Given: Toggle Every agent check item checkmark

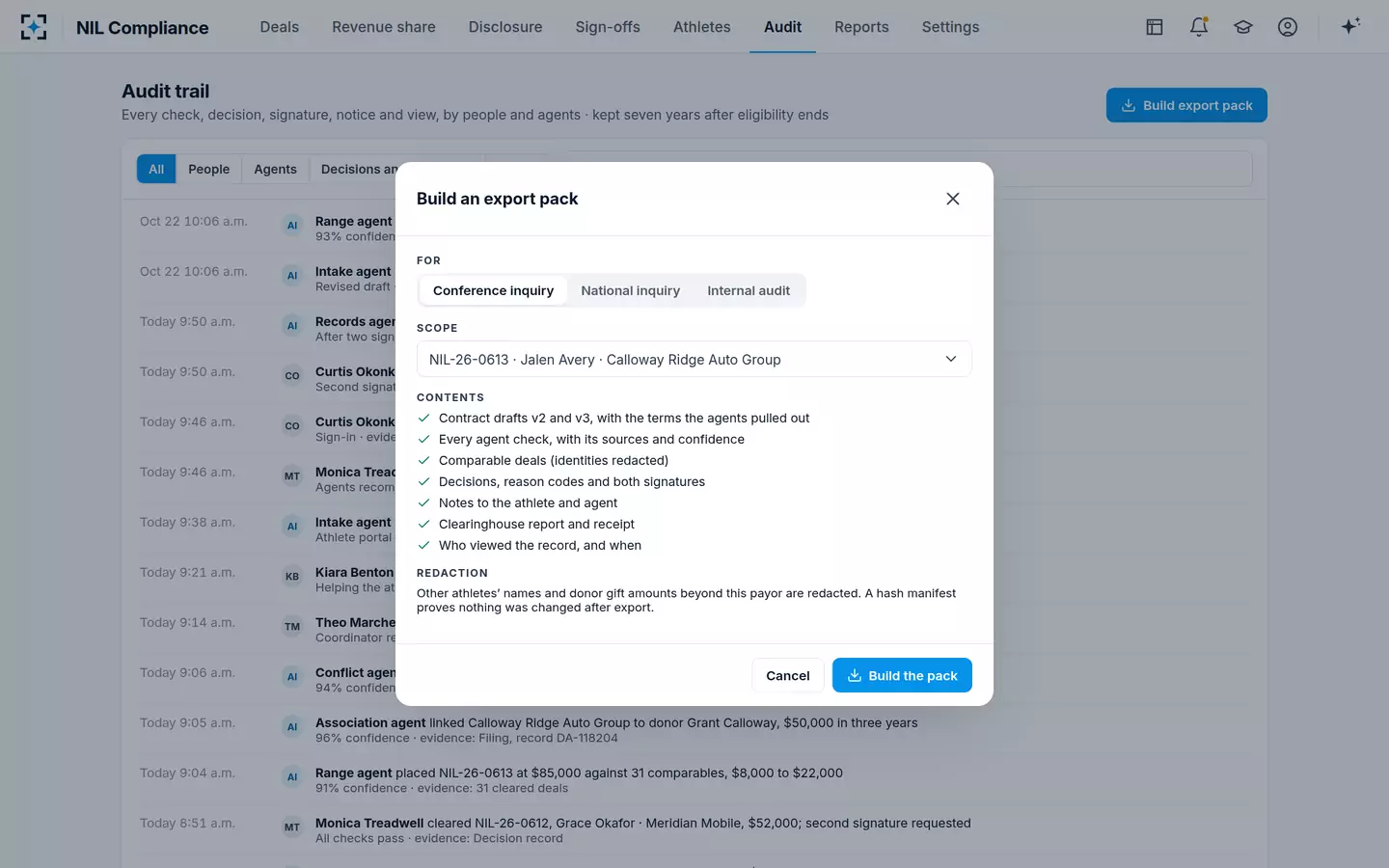Looking at the screenshot, I should 423,439.
